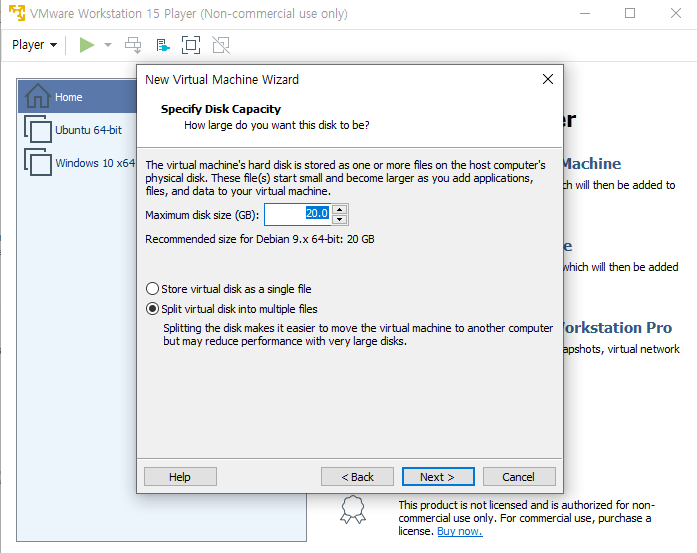Click the Buy now link
The width and height of the screenshot is (697, 553).
point(460,531)
